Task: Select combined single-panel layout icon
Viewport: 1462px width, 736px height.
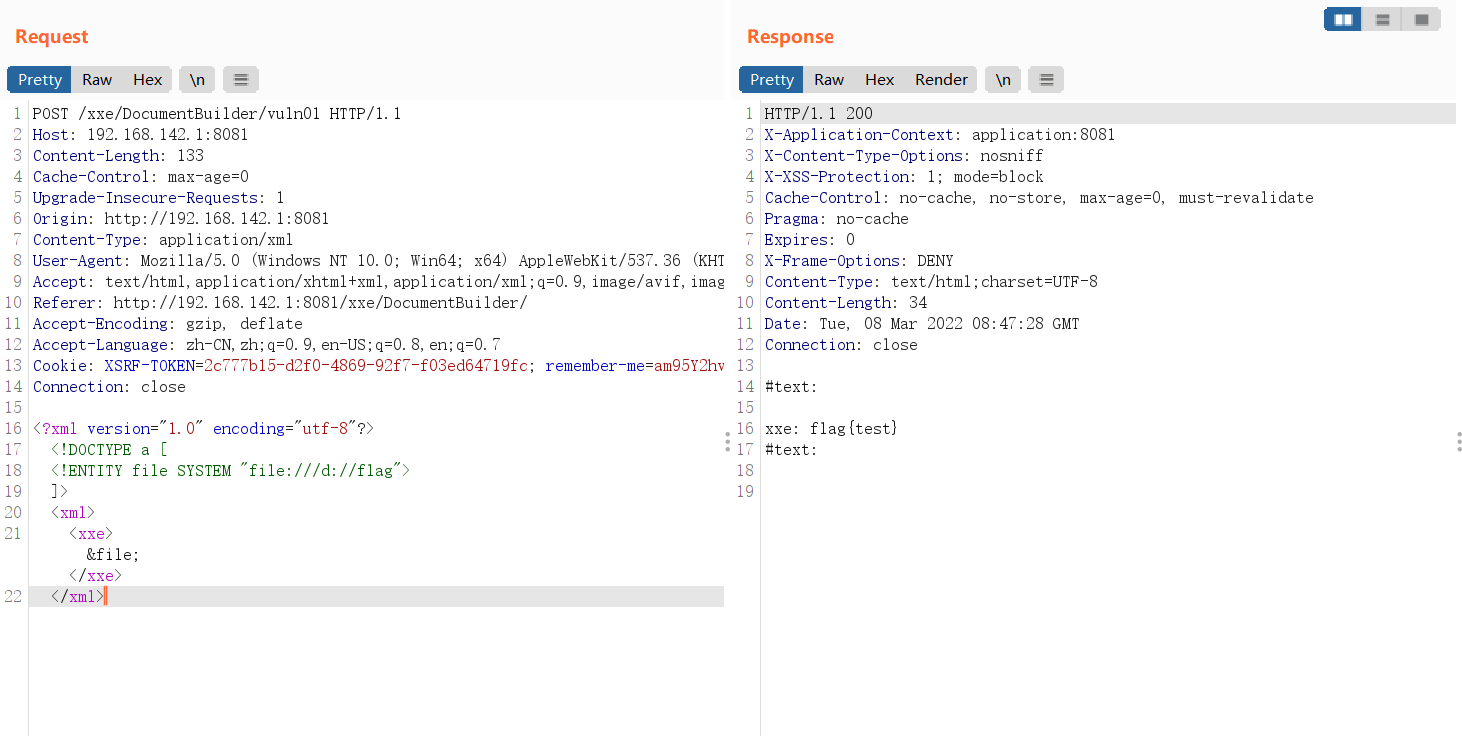Action: coord(1421,19)
